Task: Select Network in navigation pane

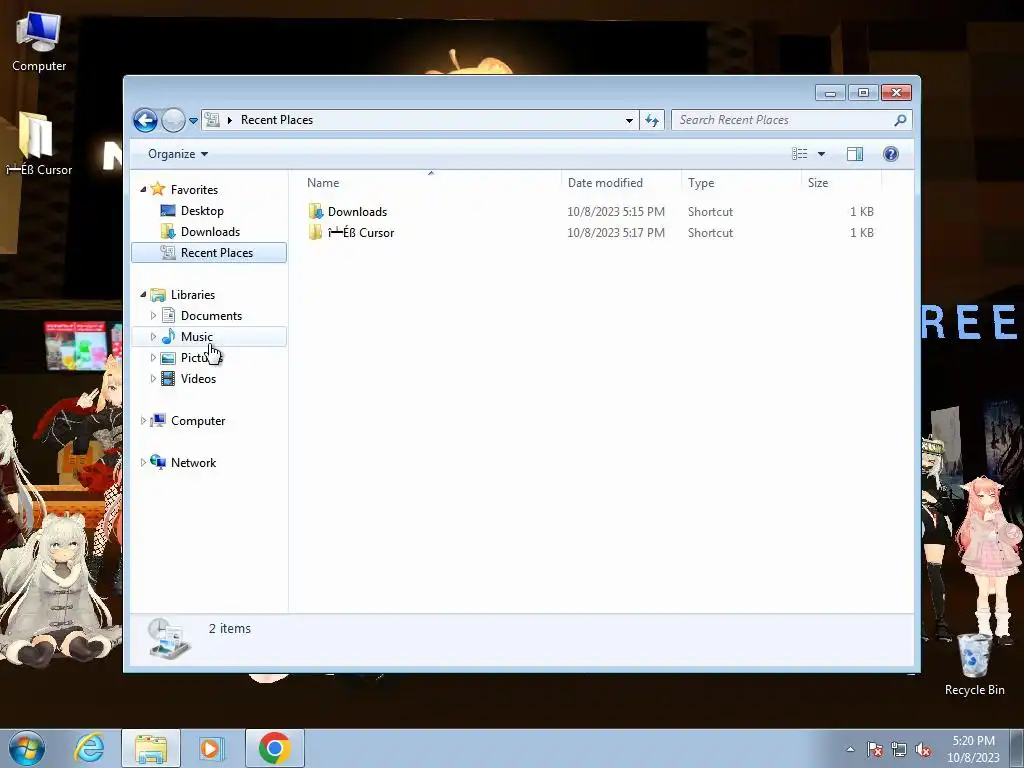Action: pyautogui.click(x=193, y=462)
